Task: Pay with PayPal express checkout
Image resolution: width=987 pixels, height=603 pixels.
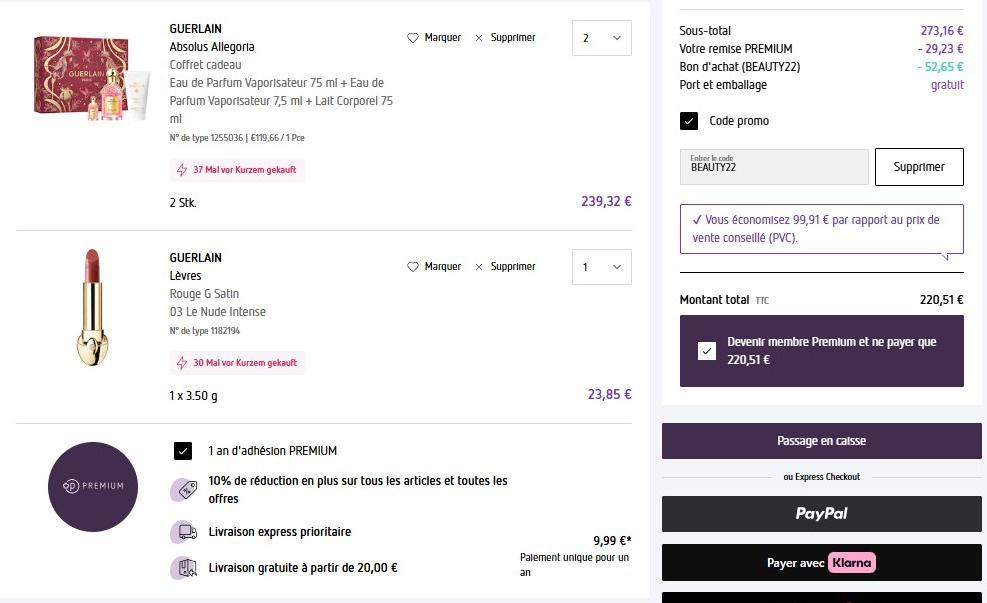Action: tap(821, 513)
